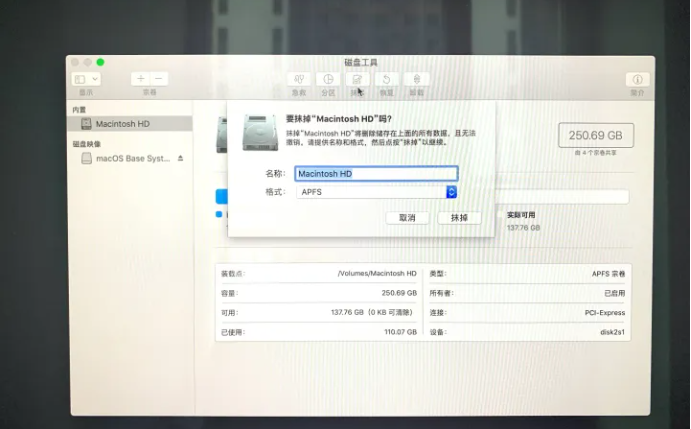Click the Cancel (取消) button
The image size is (691, 429).
click(407, 218)
